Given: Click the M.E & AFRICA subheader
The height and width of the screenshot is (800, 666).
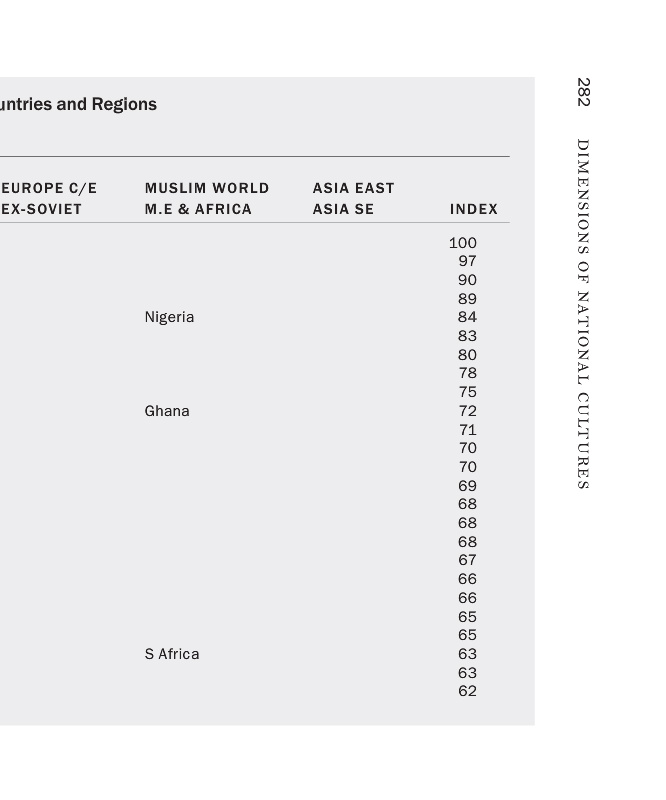Looking at the screenshot, I should pos(198,209).
